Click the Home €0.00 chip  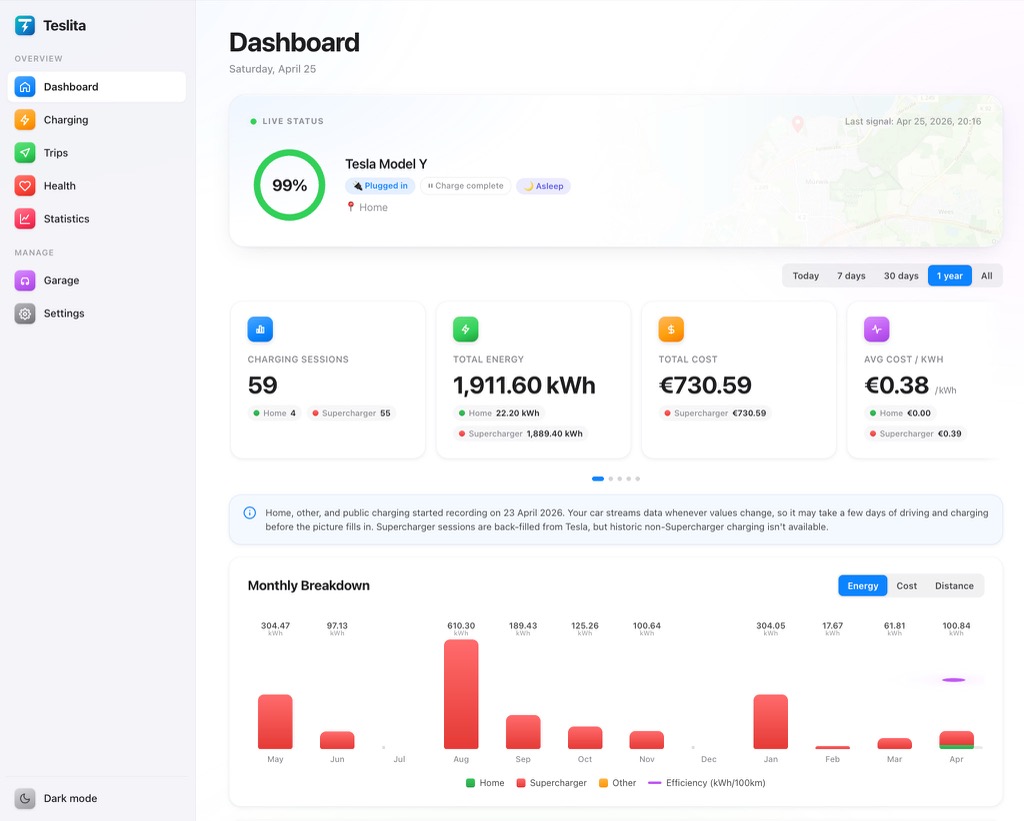(900, 413)
